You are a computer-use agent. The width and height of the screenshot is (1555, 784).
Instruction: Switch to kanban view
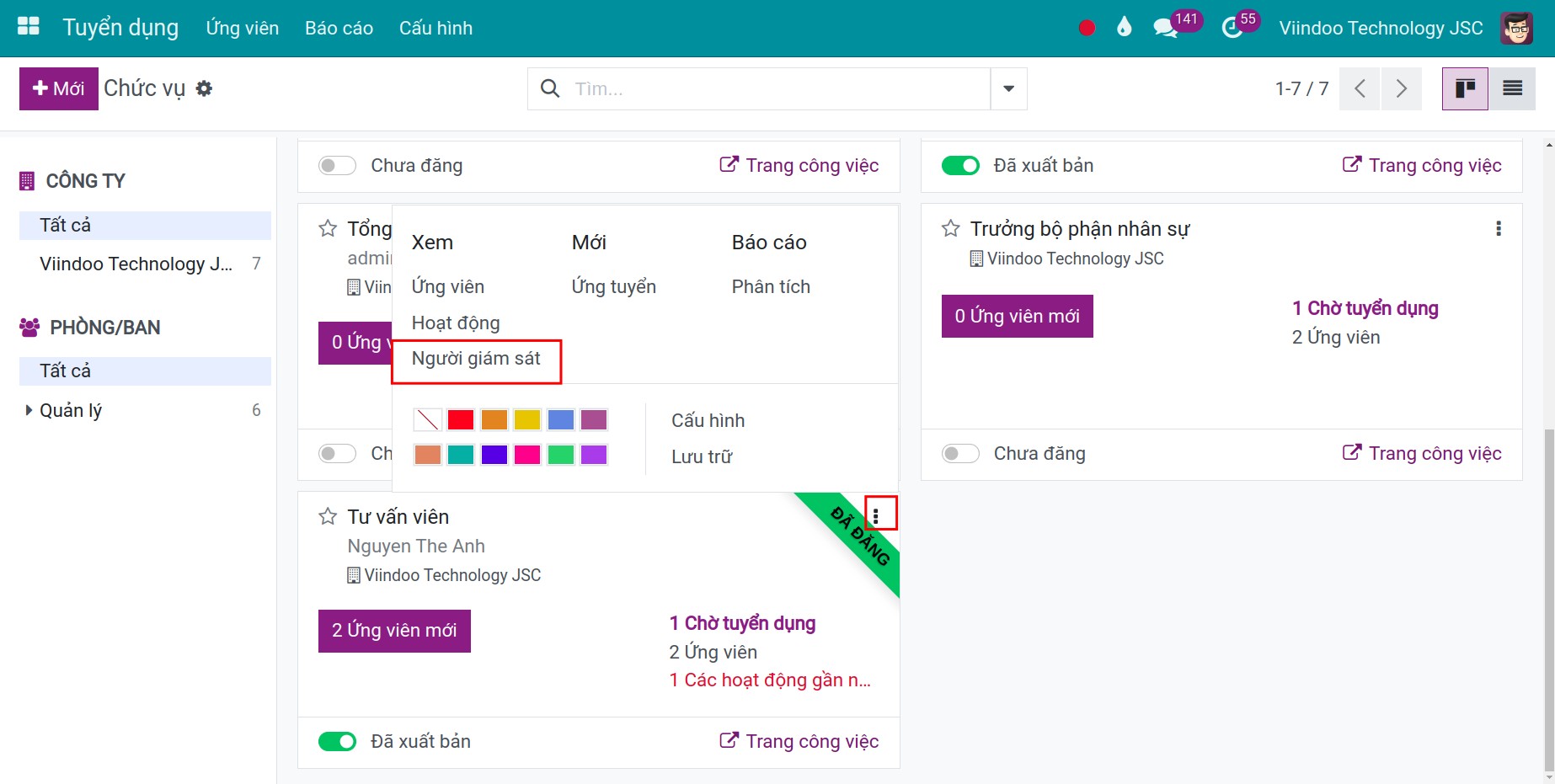point(1465,88)
